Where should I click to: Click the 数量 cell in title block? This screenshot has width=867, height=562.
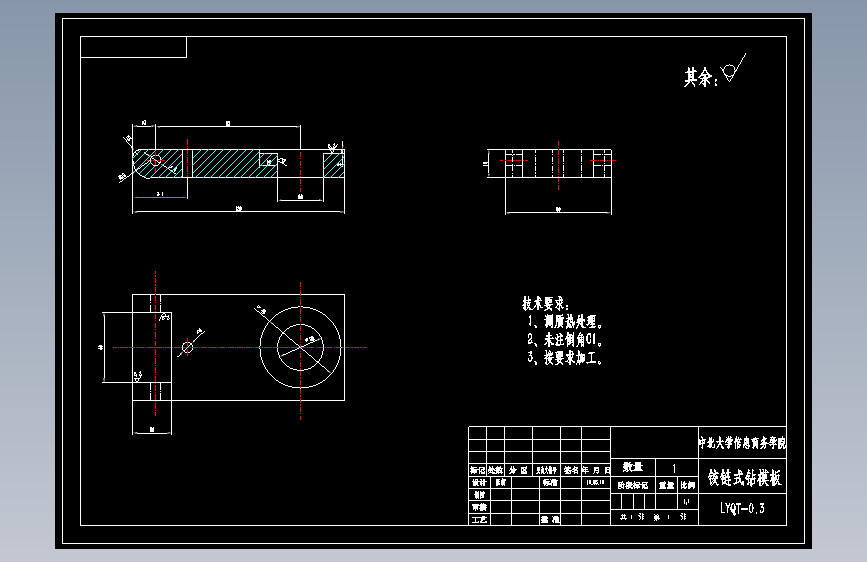[633, 467]
